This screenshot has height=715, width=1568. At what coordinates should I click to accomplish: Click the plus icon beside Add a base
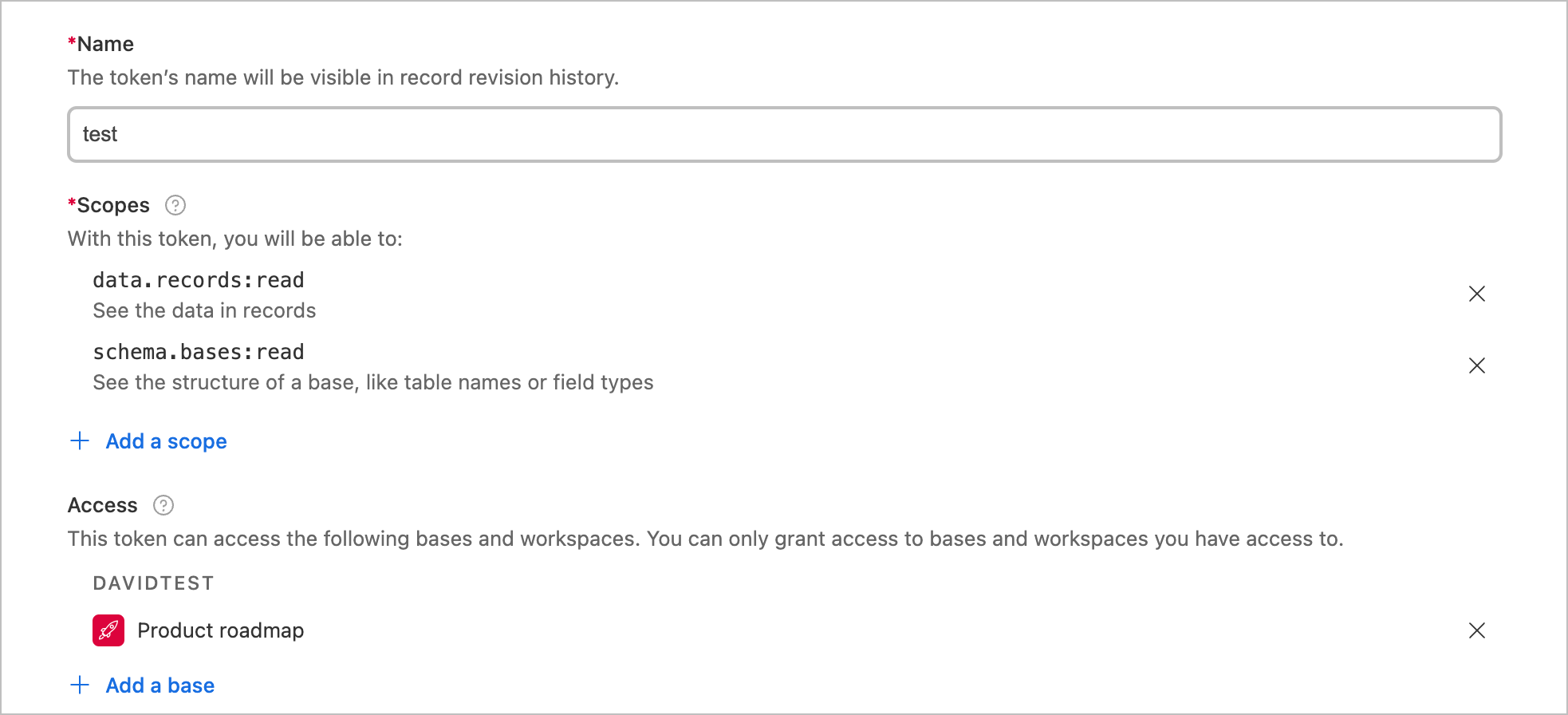click(80, 685)
